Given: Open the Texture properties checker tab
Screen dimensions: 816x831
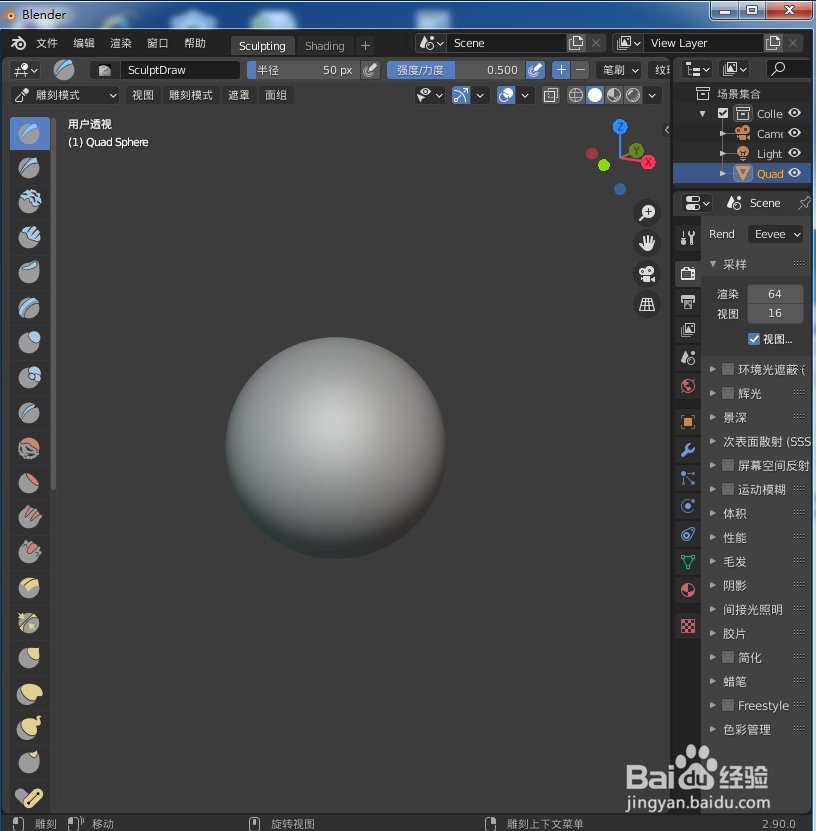Looking at the screenshot, I should pos(687,625).
